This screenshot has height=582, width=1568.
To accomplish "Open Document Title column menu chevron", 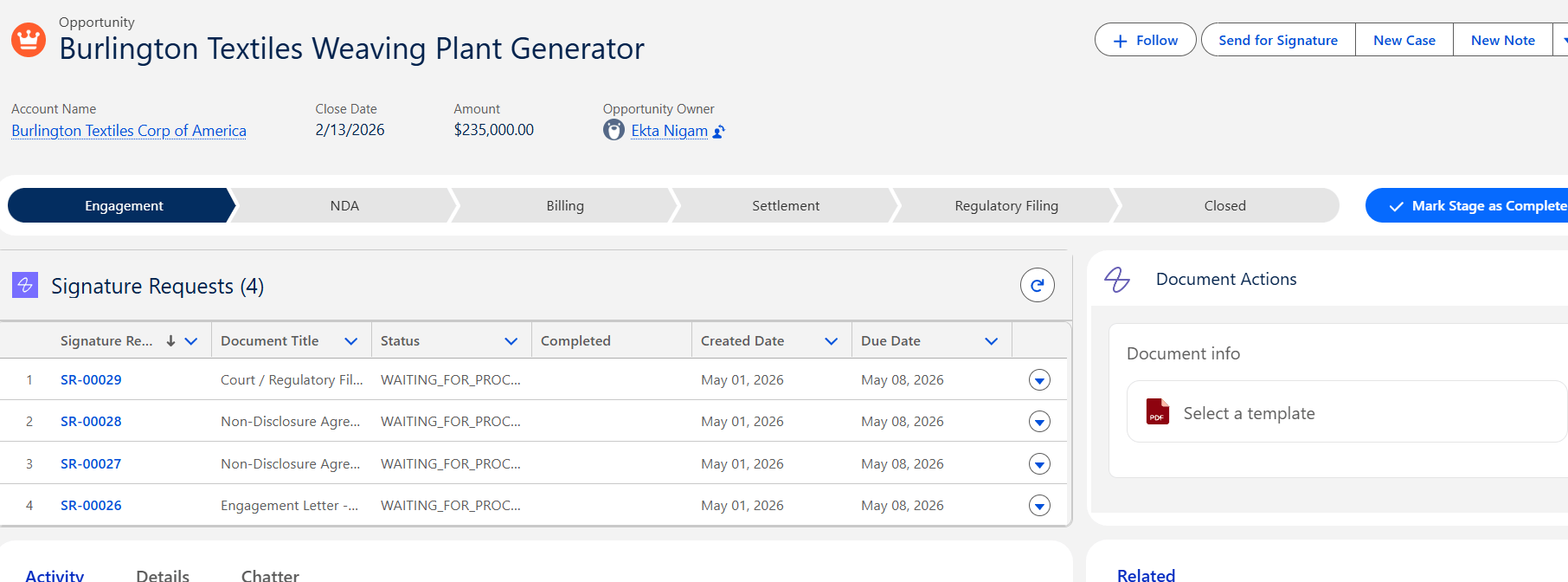I will coord(351,341).
